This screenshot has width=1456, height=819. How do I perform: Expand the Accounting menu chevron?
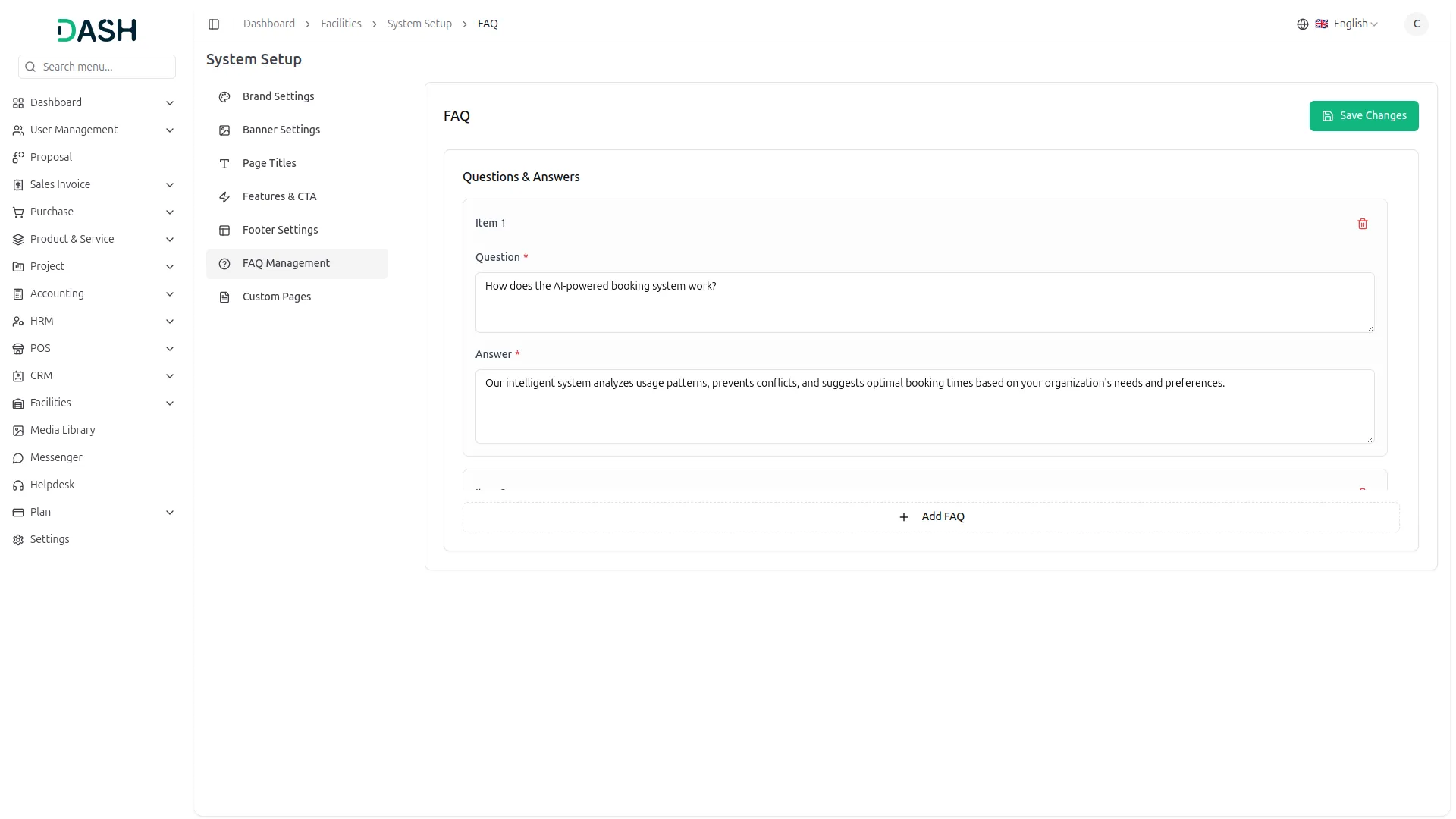click(170, 294)
